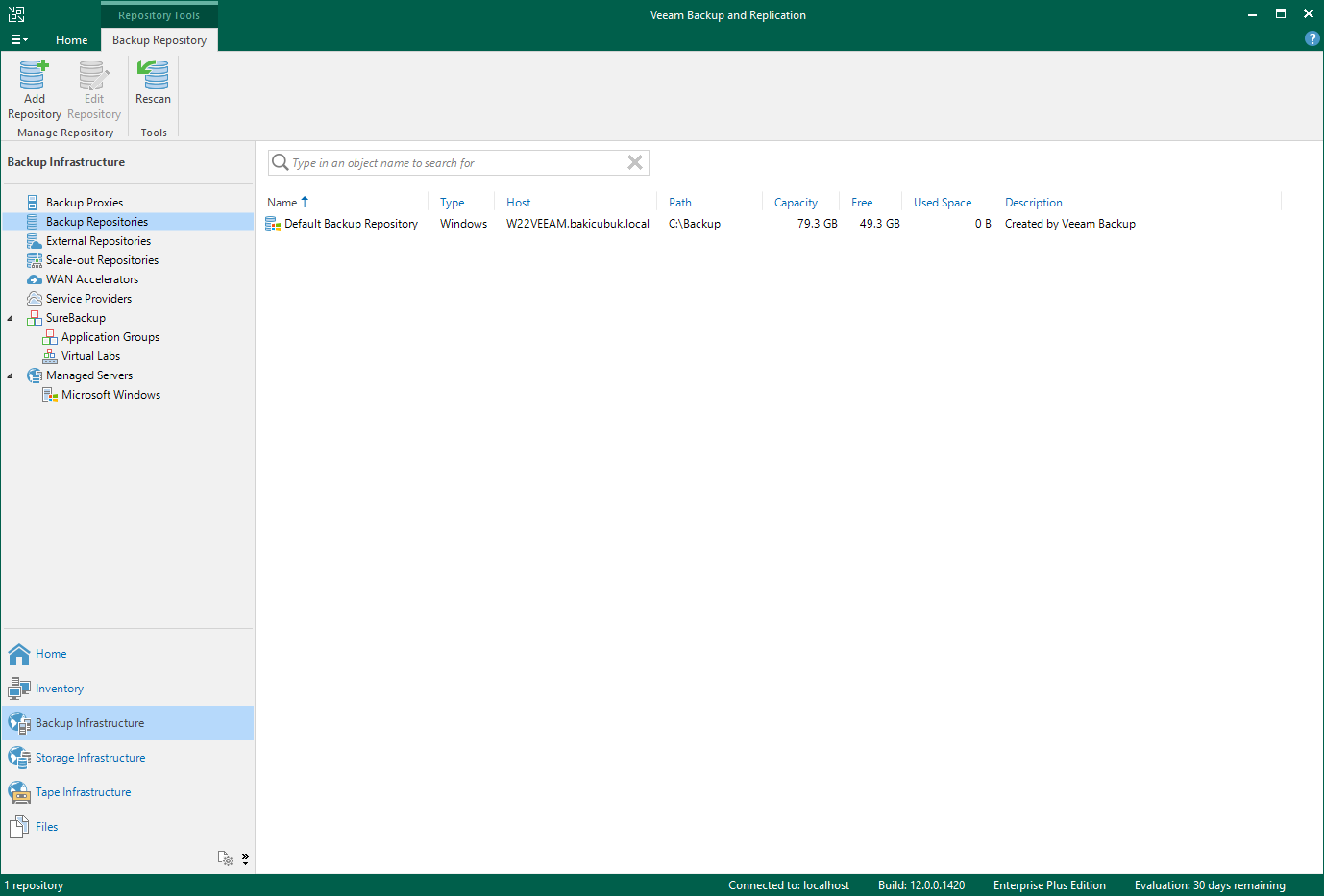Open the Files navigation view

pos(128,827)
